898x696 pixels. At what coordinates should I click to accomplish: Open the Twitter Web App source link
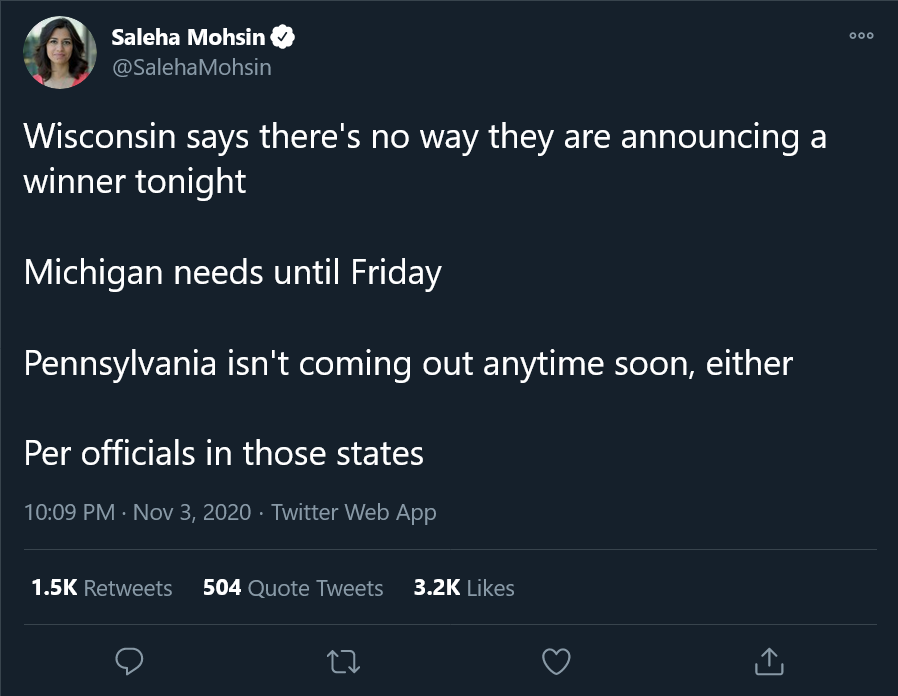coord(353,512)
